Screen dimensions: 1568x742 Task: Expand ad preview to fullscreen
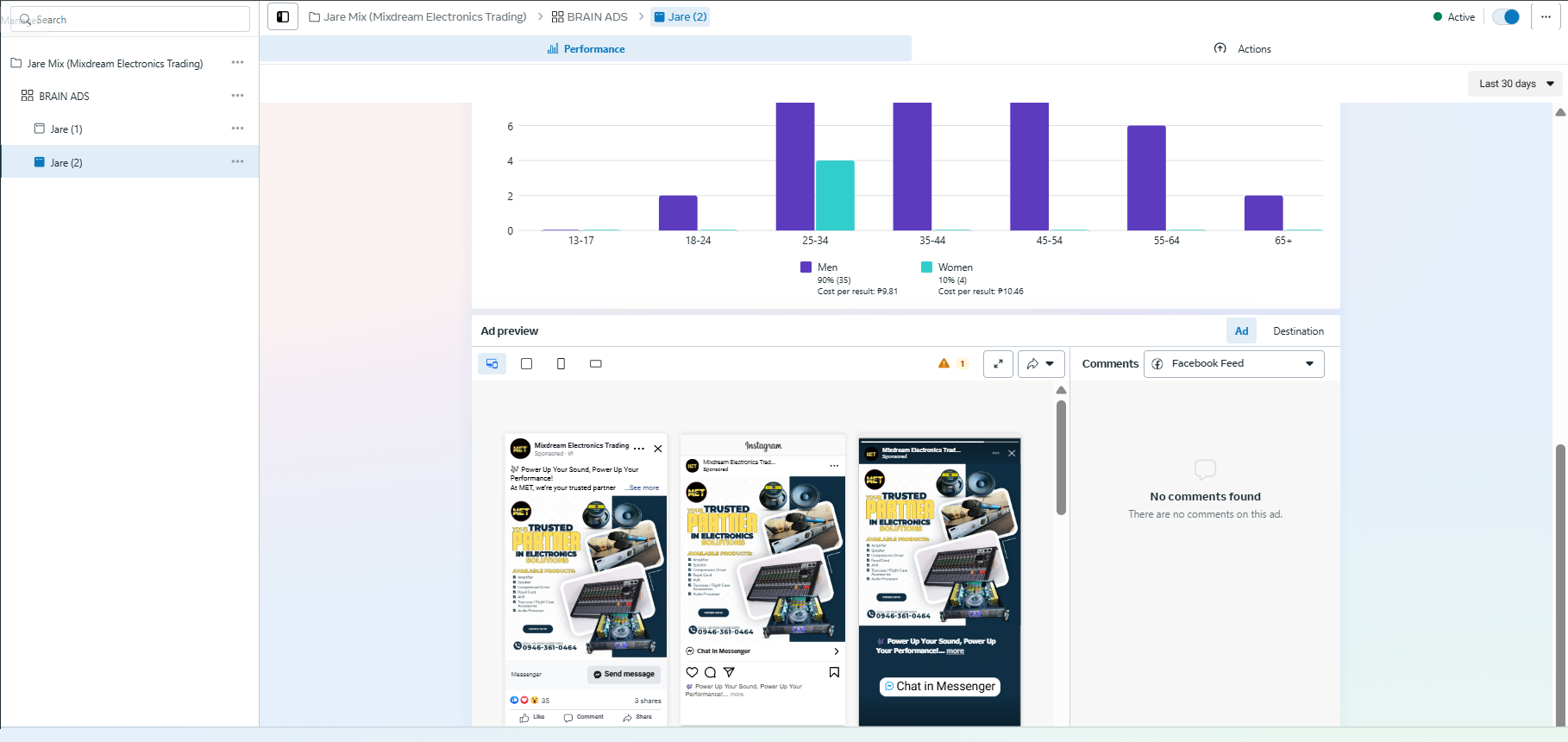coord(998,364)
